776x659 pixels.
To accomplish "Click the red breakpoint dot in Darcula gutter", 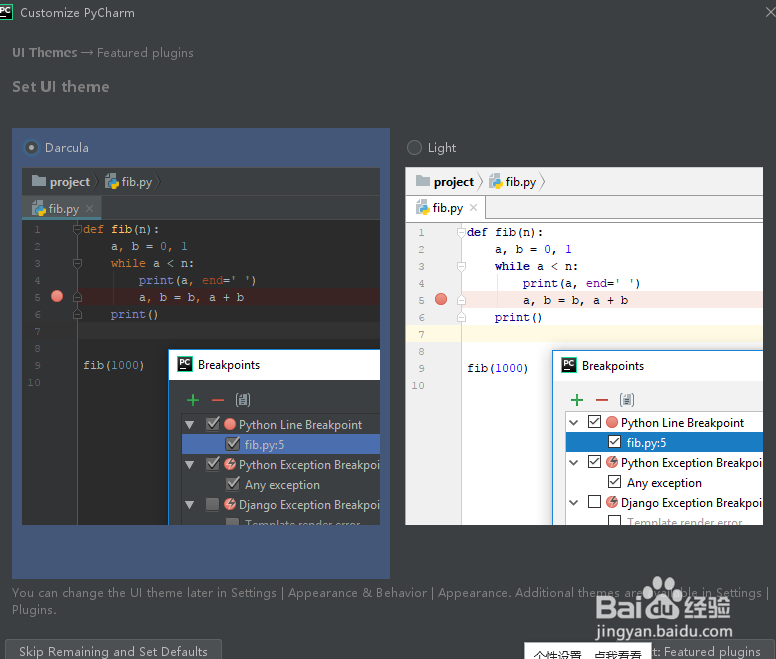I will pos(57,296).
